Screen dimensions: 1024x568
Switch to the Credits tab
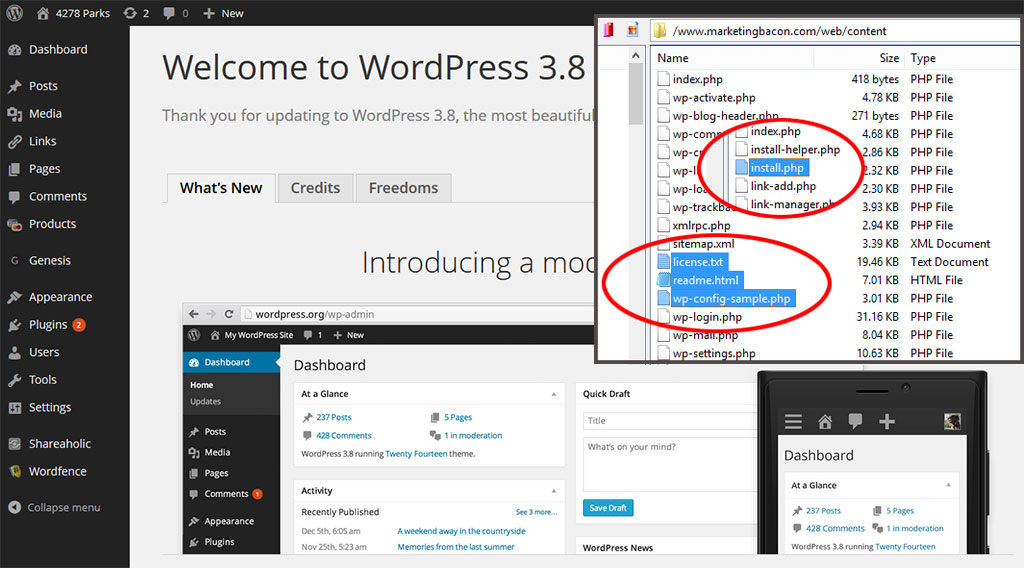click(x=315, y=188)
